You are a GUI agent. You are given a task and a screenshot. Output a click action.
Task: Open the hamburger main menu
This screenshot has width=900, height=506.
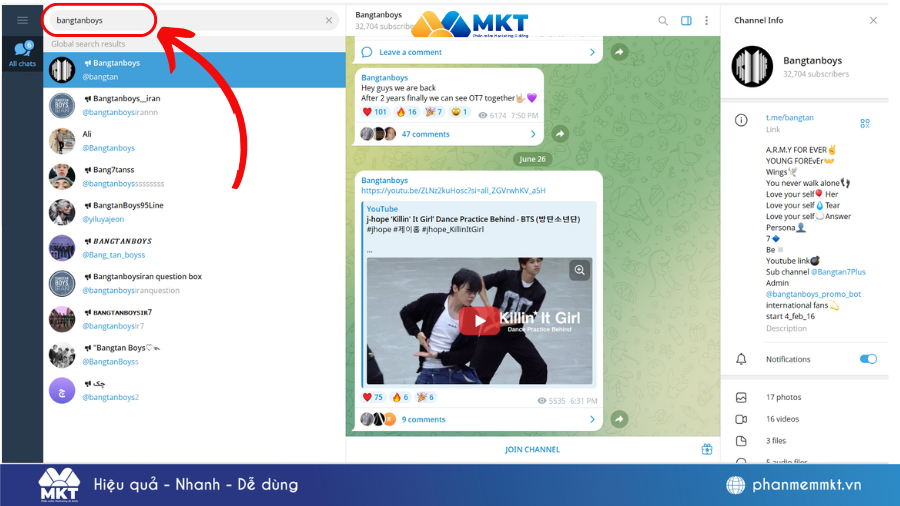[x=22, y=21]
